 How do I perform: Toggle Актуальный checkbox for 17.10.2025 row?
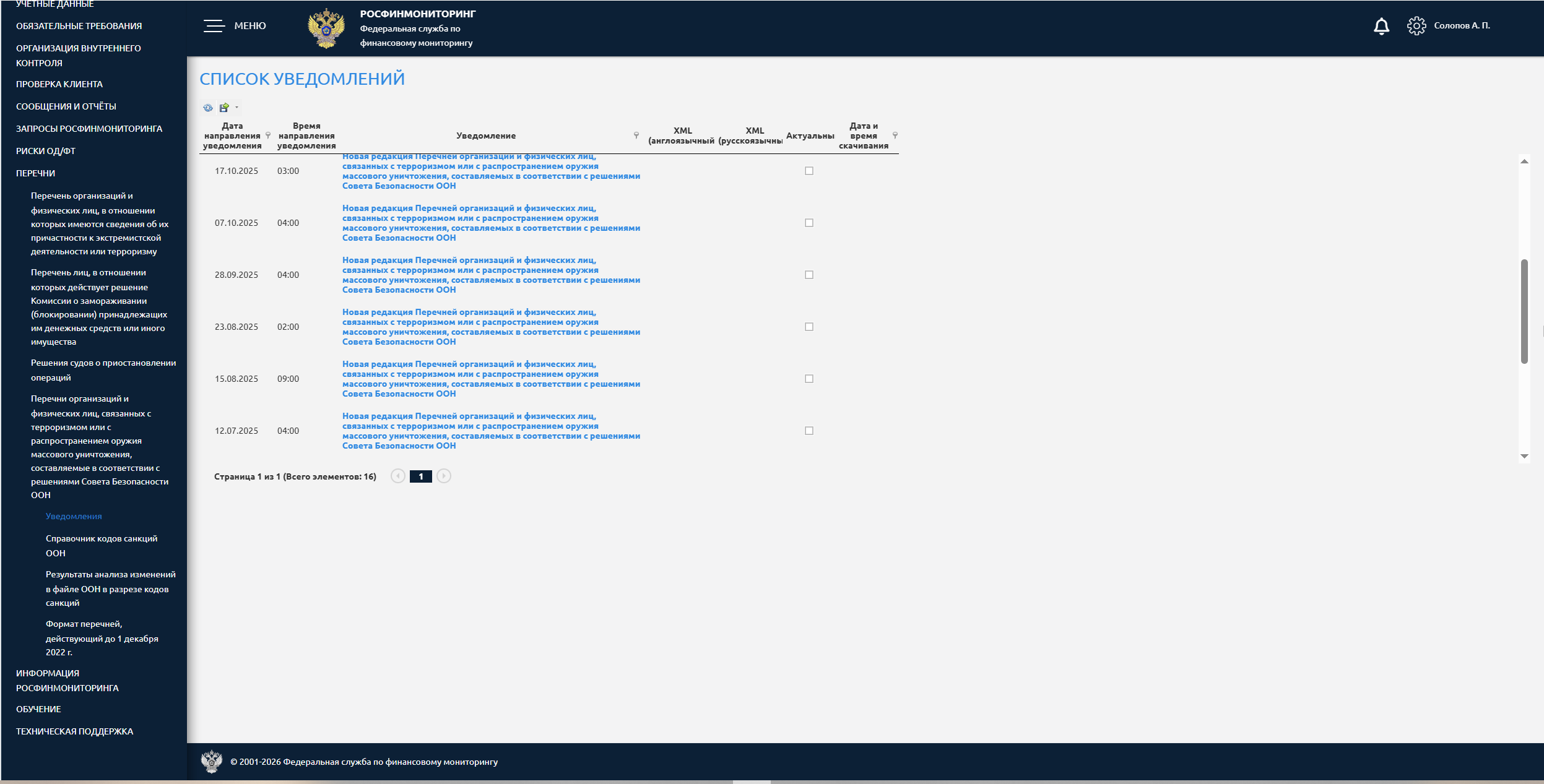tap(809, 171)
